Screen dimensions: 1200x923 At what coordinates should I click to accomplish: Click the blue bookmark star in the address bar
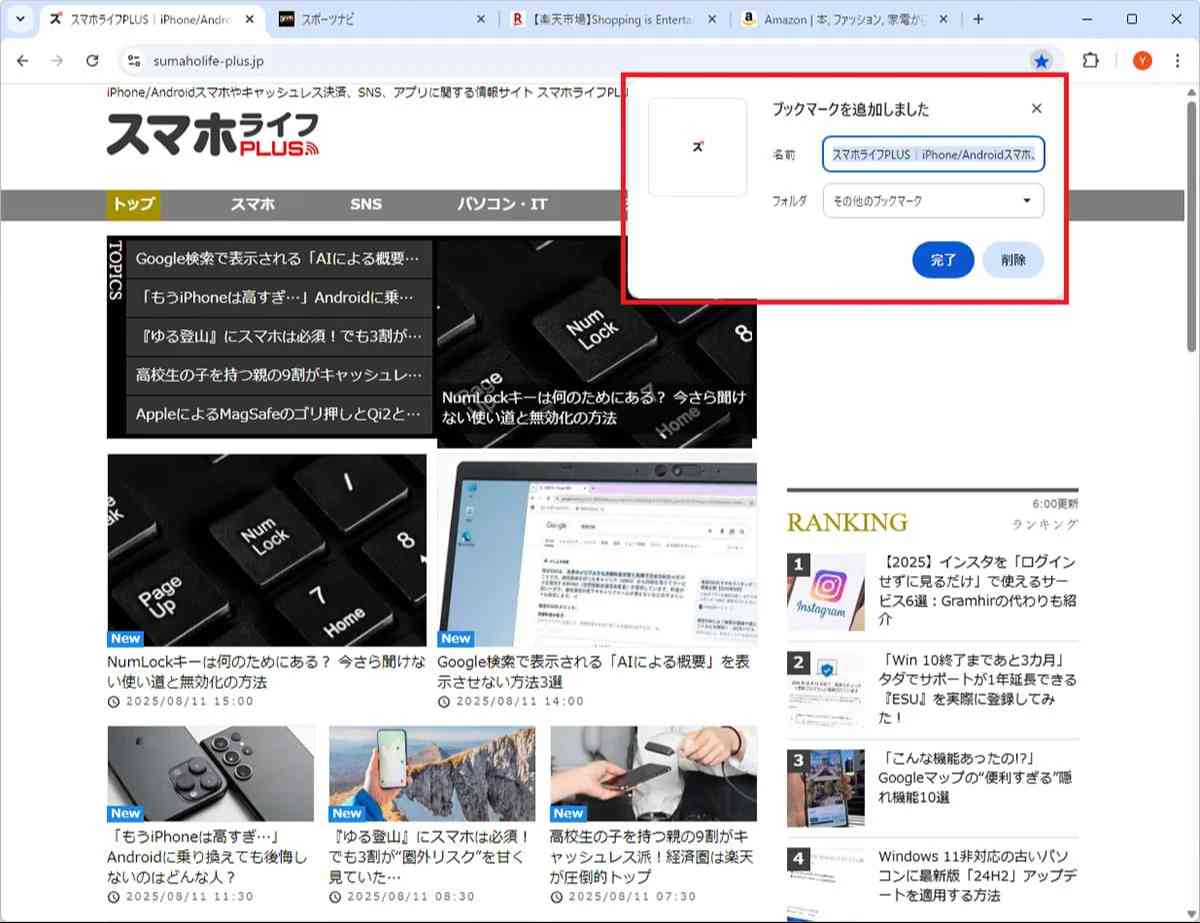click(1042, 61)
